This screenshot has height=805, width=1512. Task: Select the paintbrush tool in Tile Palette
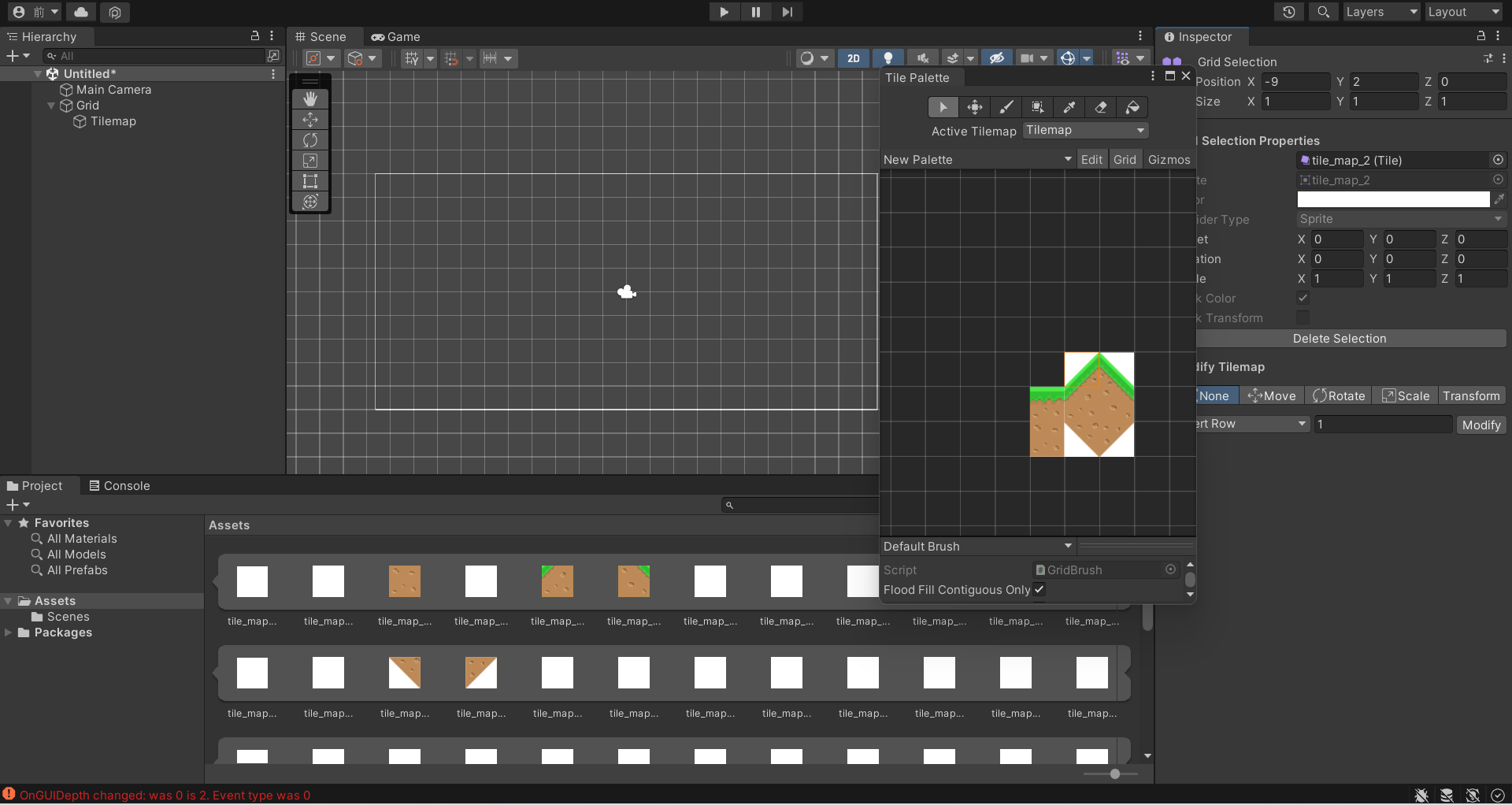pyautogui.click(x=1006, y=107)
